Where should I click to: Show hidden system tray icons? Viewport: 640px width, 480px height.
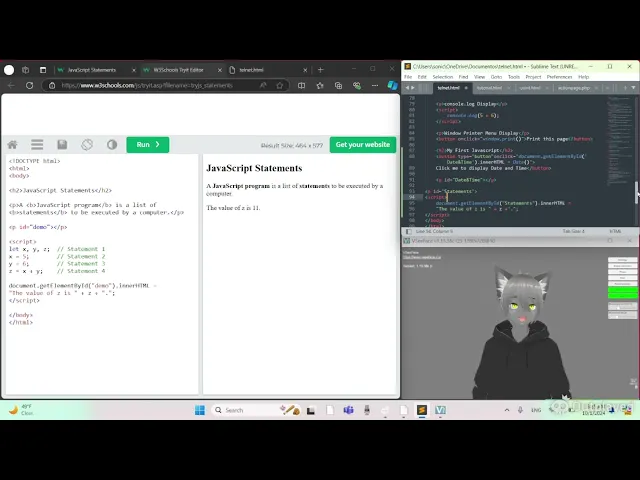point(507,410)
